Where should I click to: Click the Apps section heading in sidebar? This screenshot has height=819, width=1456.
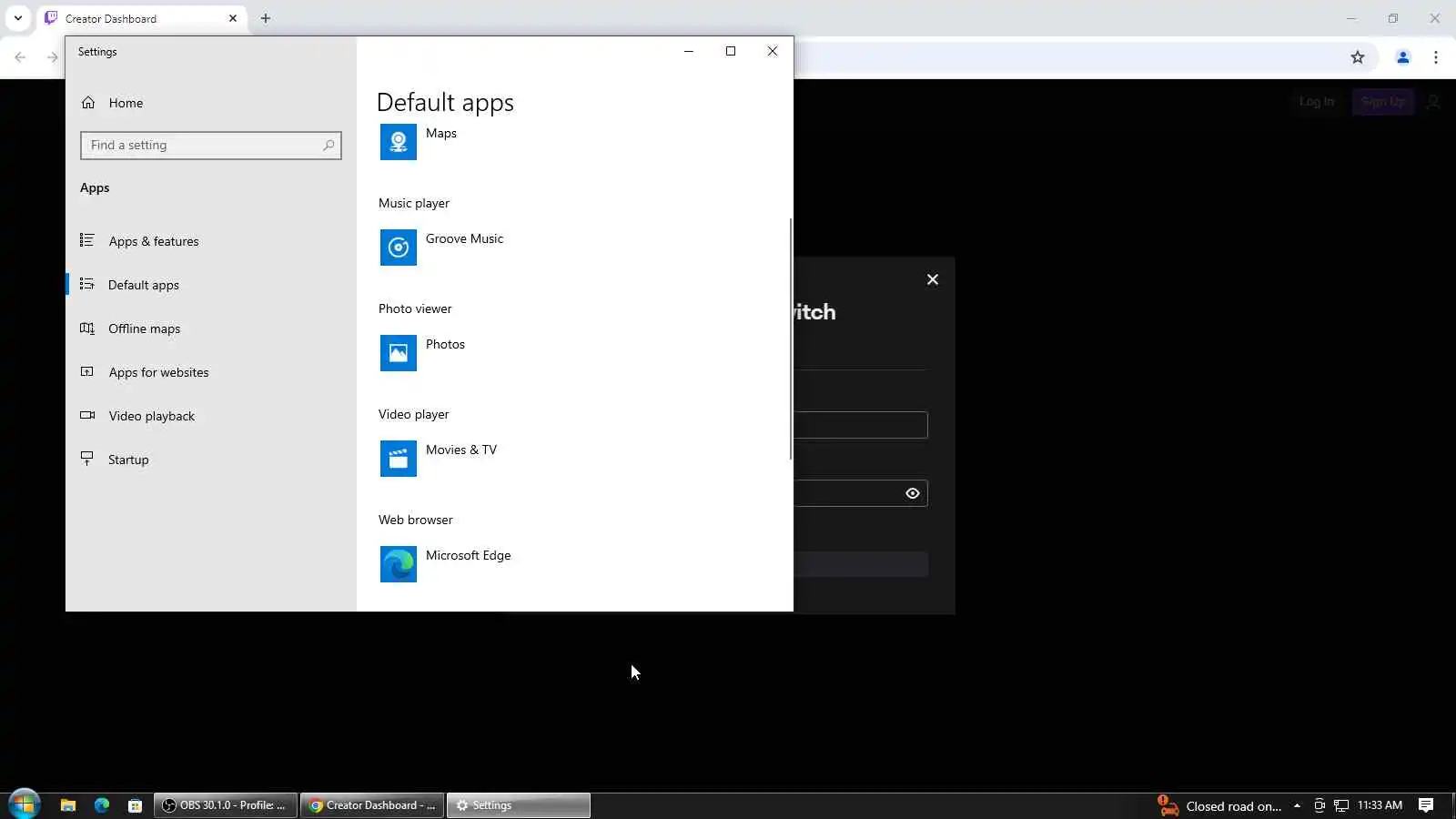click(95, 187)
